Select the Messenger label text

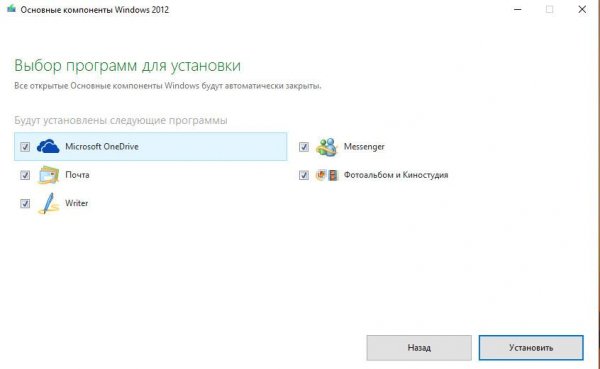(x=364, y=147)
